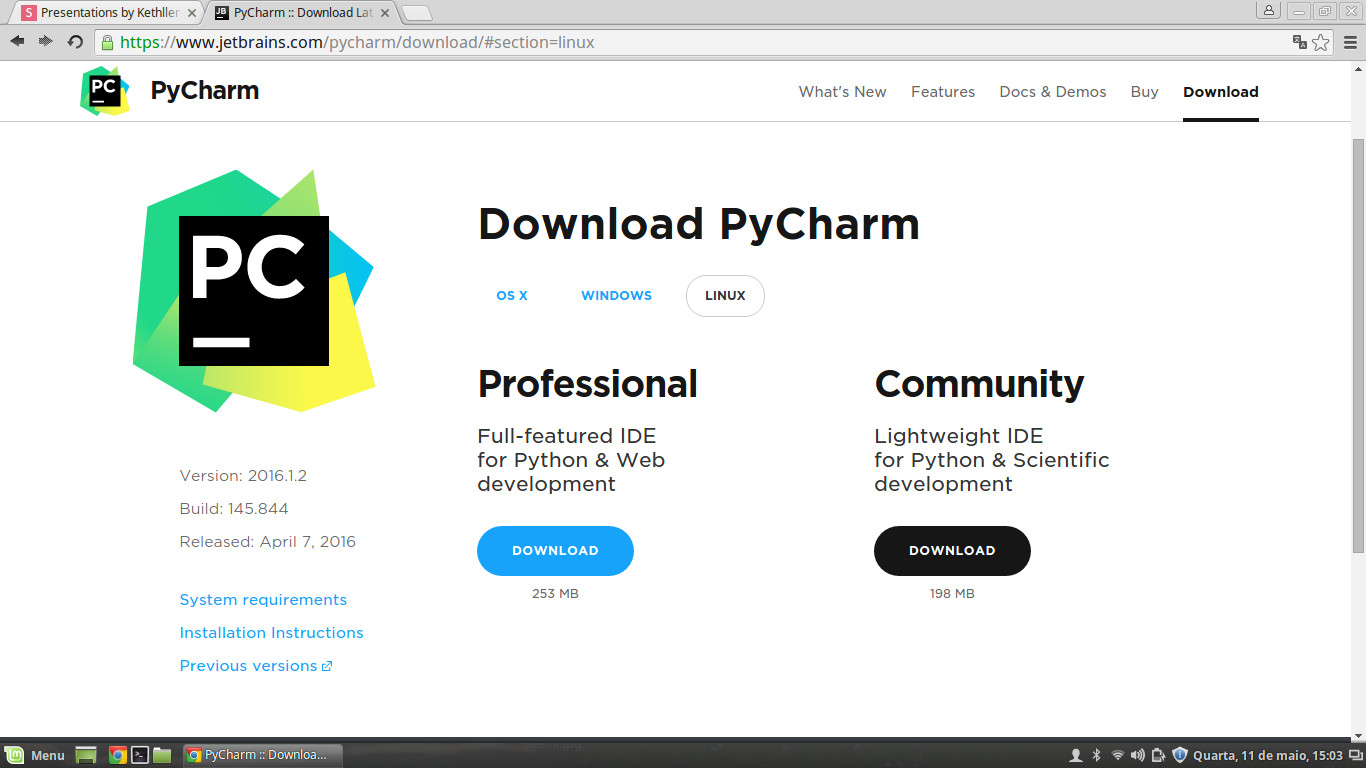Image resolution: width=1366 pixels, height=768 pixels.
Task: Close the PyCharm Download tab
Action: click(x=385, y=13)
